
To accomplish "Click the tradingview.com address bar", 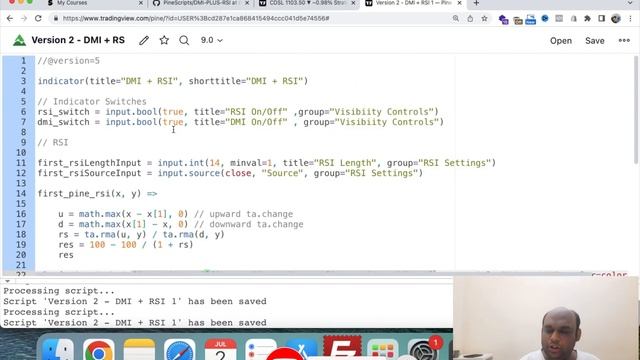I will tap(196, 18).
